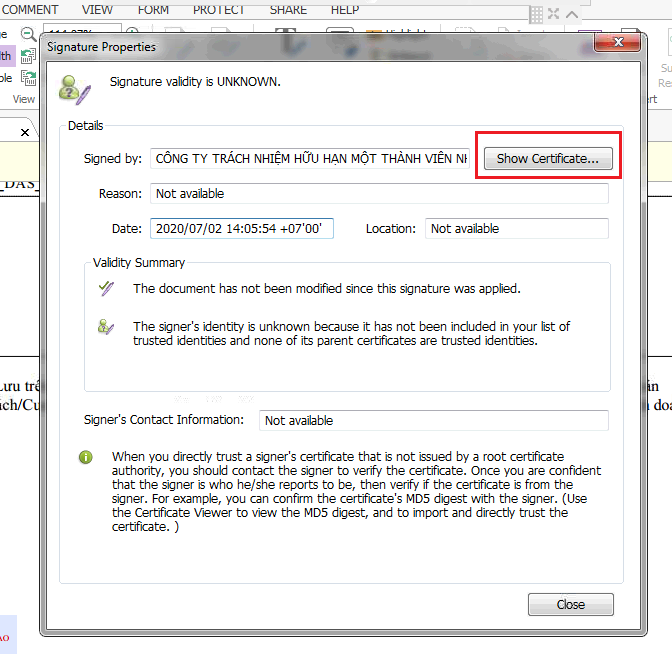Click the red X of Signature Properties
This screenshot has width=672, height=654.
(618, 42)
